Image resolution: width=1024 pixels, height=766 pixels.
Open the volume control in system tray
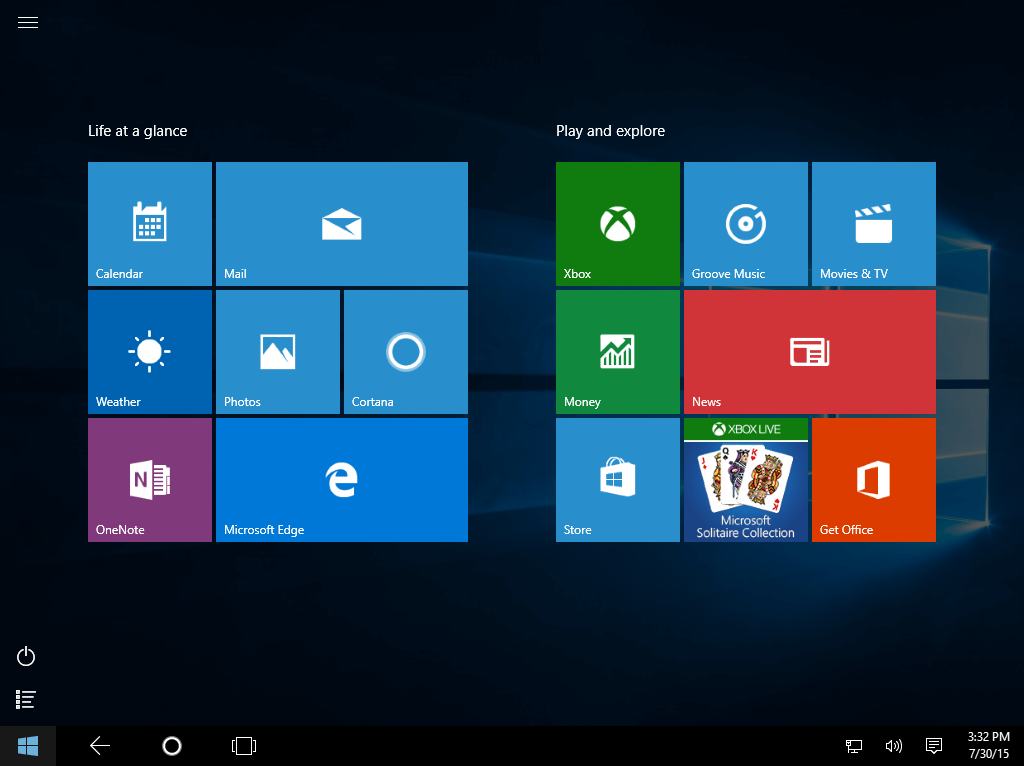tap(893, 746)
